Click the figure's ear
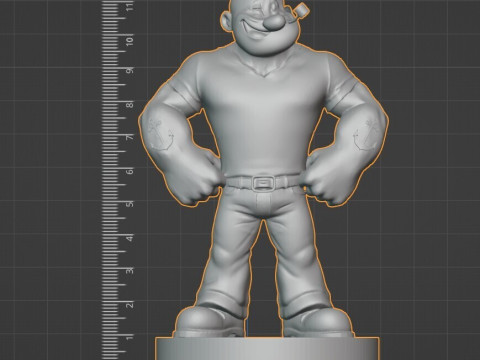Viewport: 480px width, 360px height. pos(227,21)
